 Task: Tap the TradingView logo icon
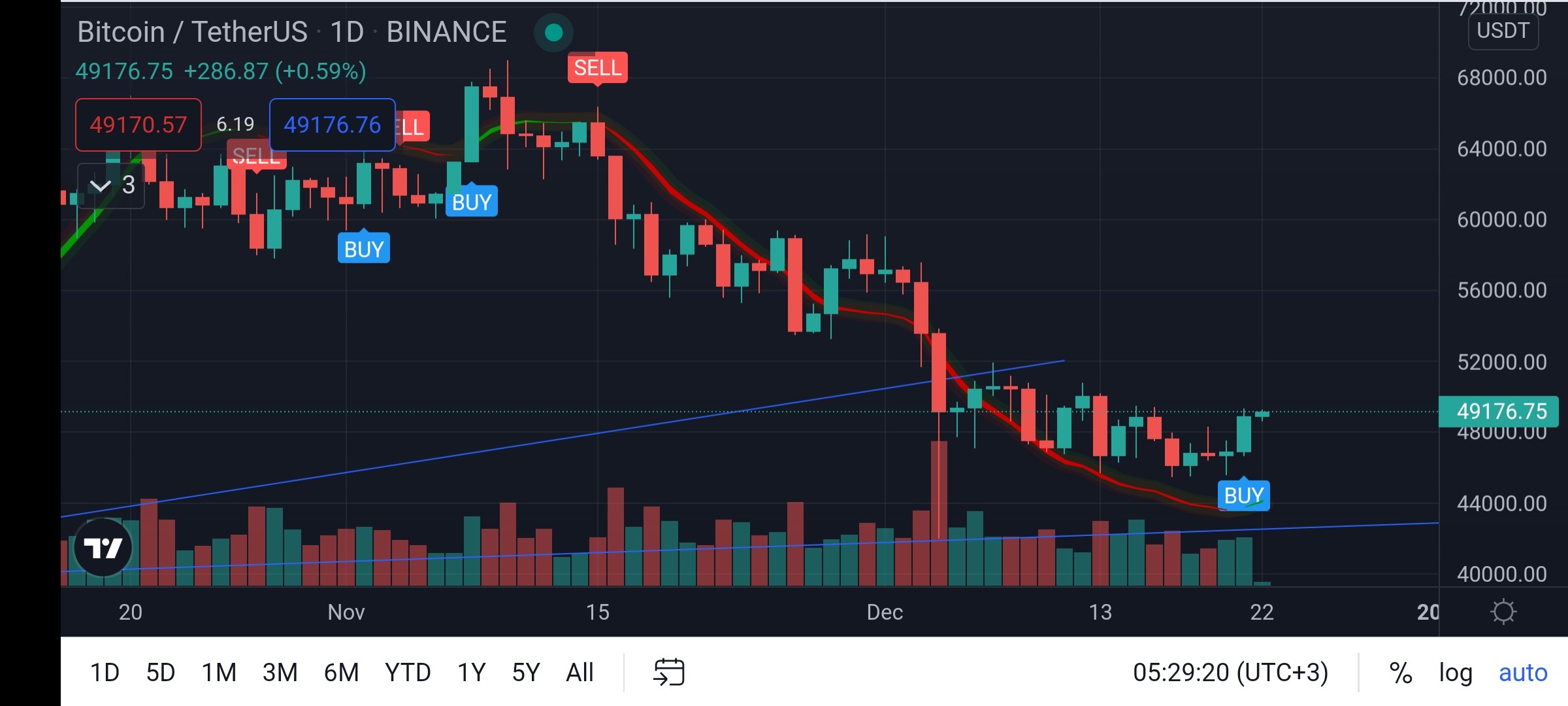[x=103, y=548]
